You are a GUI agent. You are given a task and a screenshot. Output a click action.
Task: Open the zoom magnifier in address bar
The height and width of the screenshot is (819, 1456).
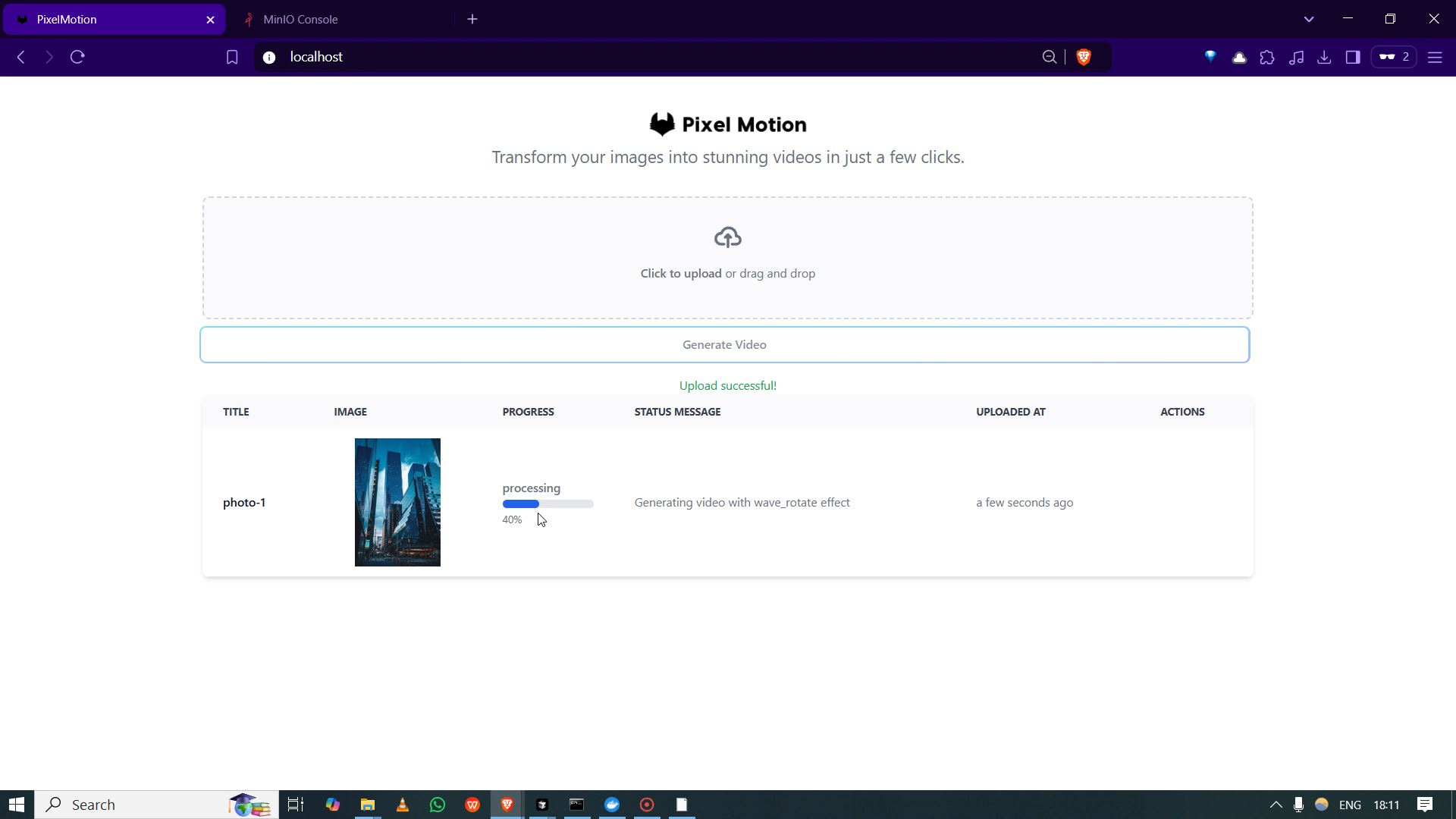(x=1049, y=57)
